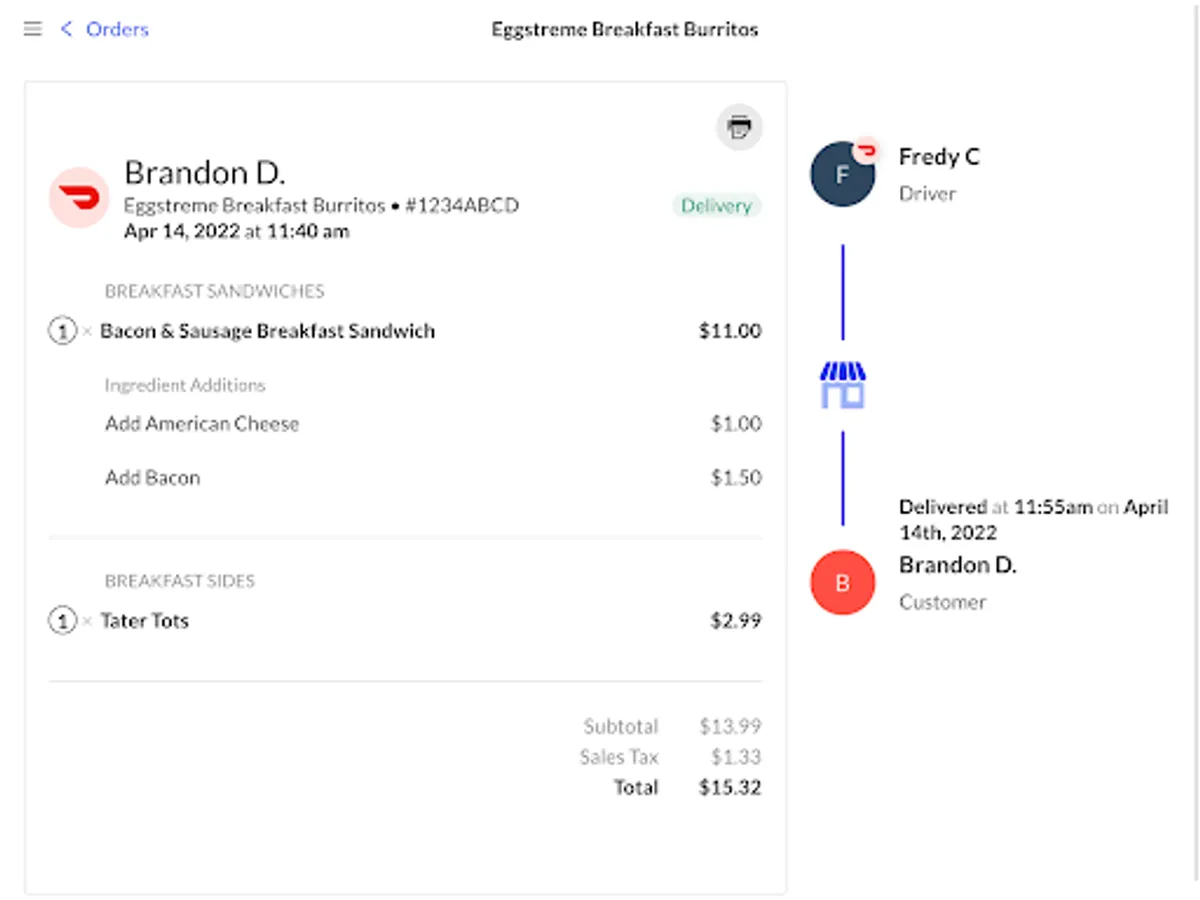Click the Brandon D. customer name in timeline
The image size is (1200, 900).
[957, 565]
